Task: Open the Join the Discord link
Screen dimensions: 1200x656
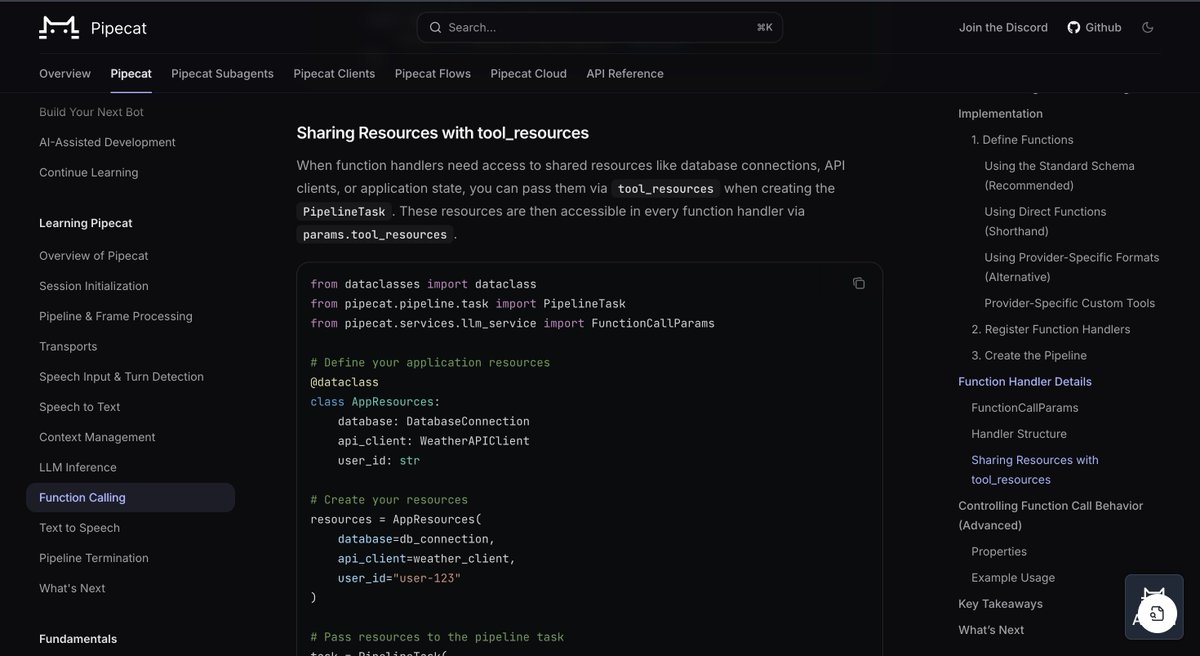Action: [1003, 28]
